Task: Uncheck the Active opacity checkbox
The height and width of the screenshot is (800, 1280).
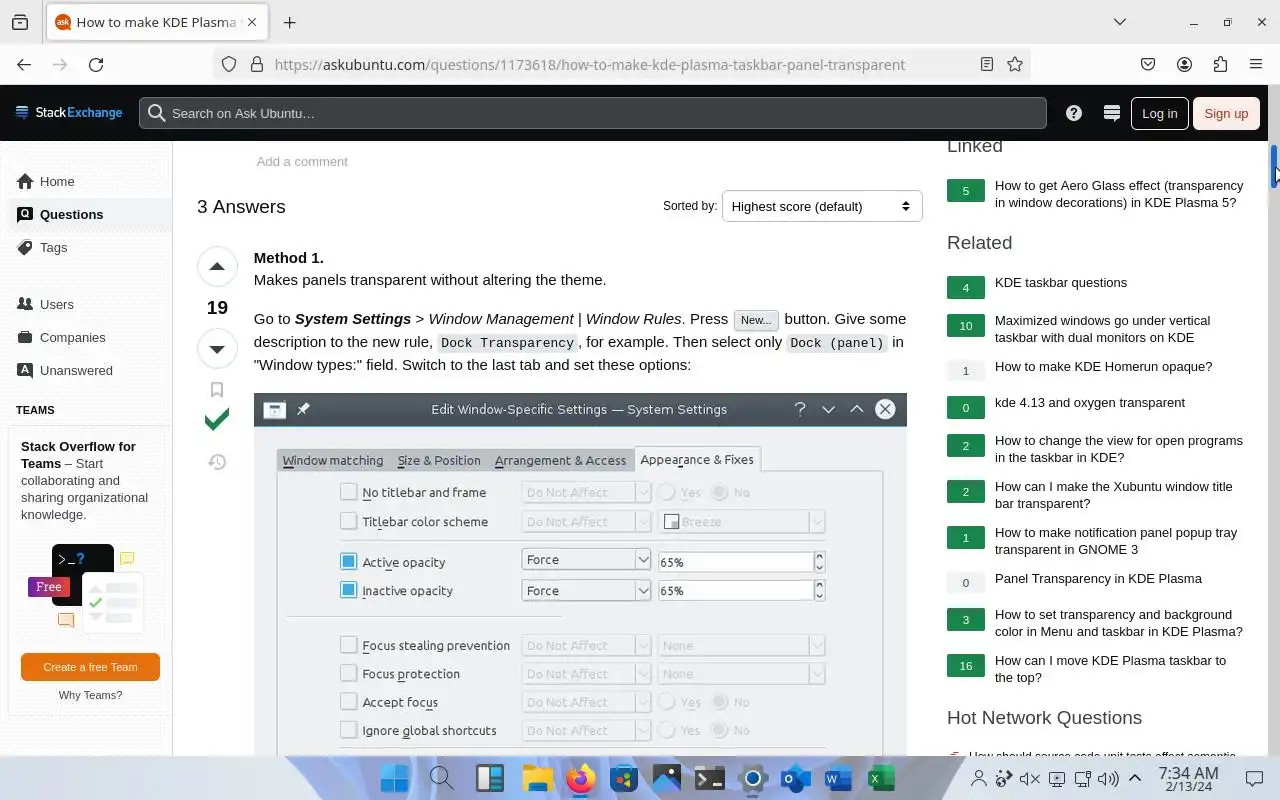Action: point(348,562)
